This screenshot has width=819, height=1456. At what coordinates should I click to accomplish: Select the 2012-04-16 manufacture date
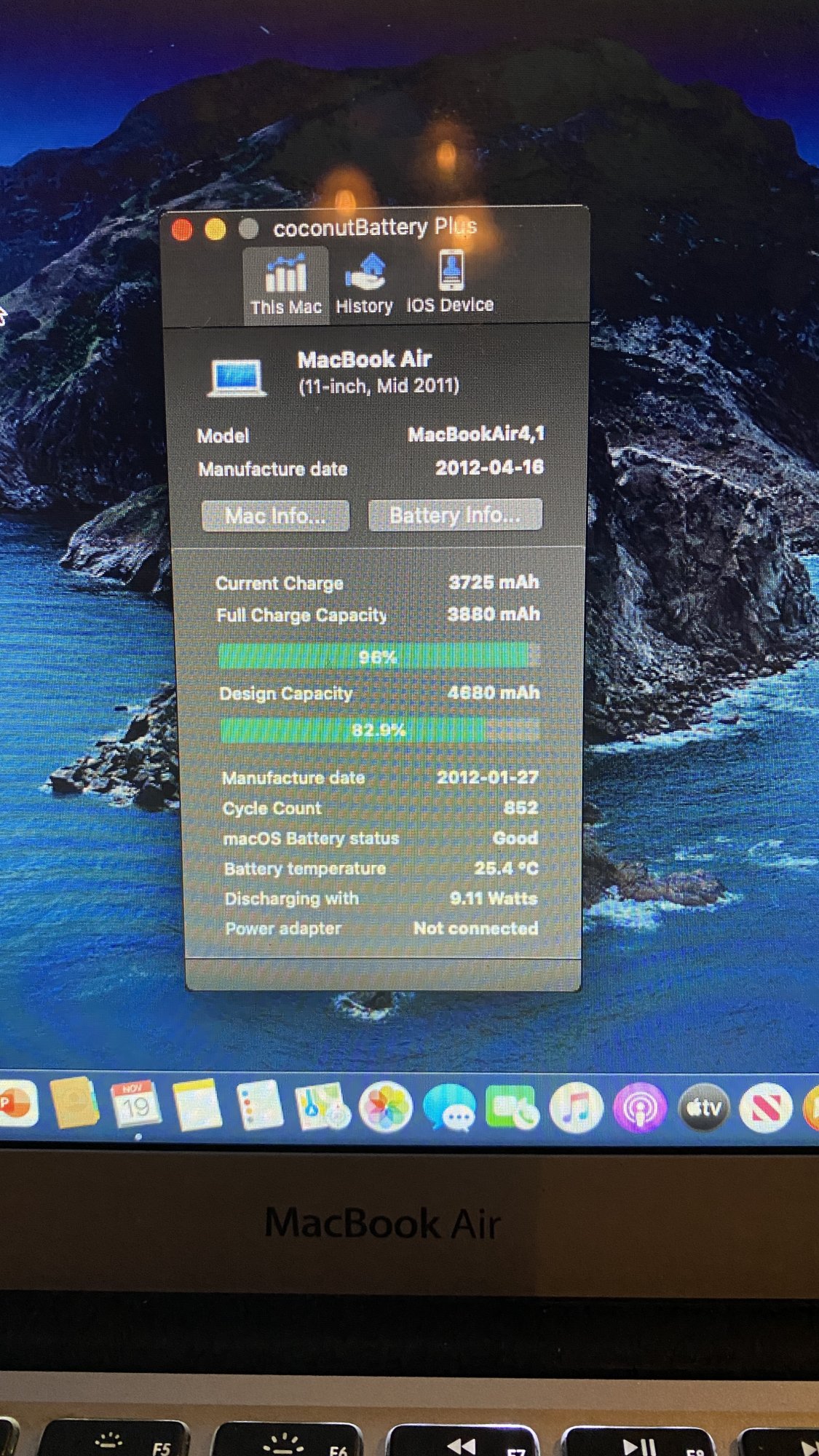[x=489, y=467]
